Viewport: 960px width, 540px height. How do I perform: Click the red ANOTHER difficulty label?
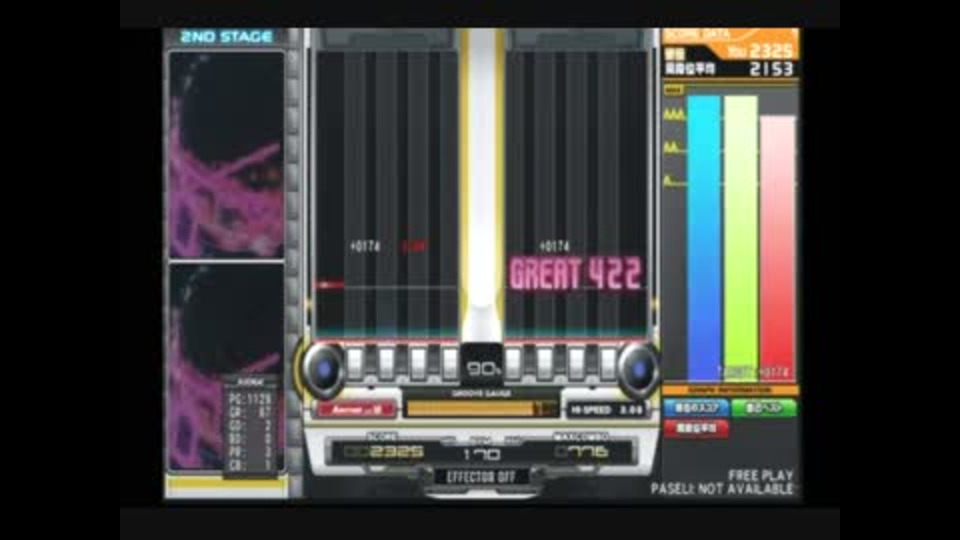click(356, 410)
